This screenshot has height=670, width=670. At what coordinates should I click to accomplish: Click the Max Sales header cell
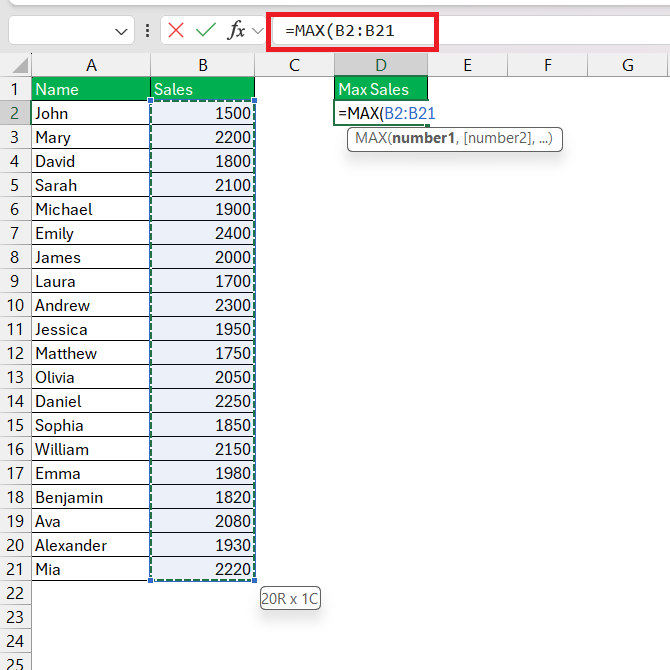click(381, 89)
